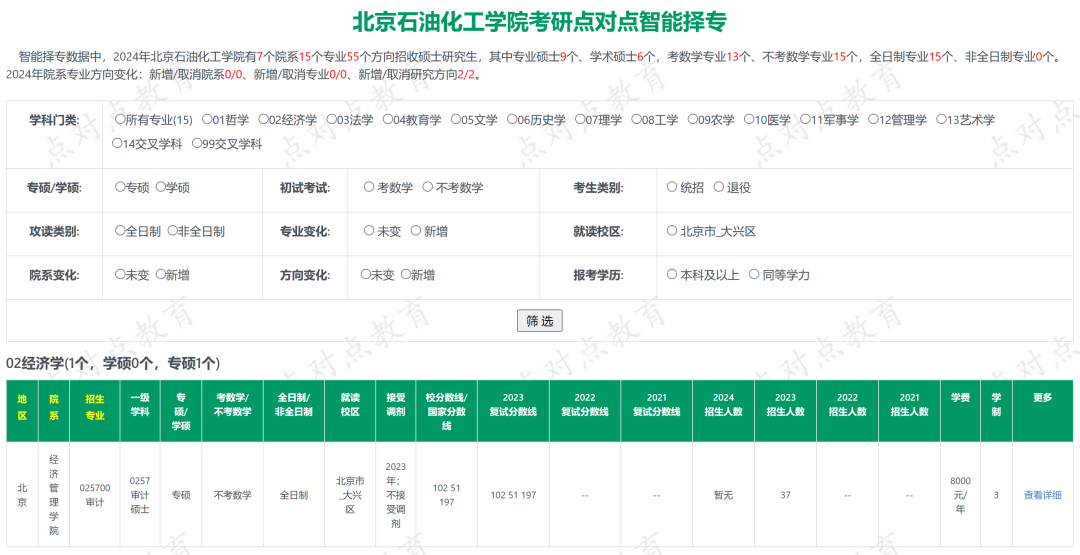Click the 更多 column header
Image resolution: width=1080 pixels, height=555 pixels.
(x=1043, y=411)
